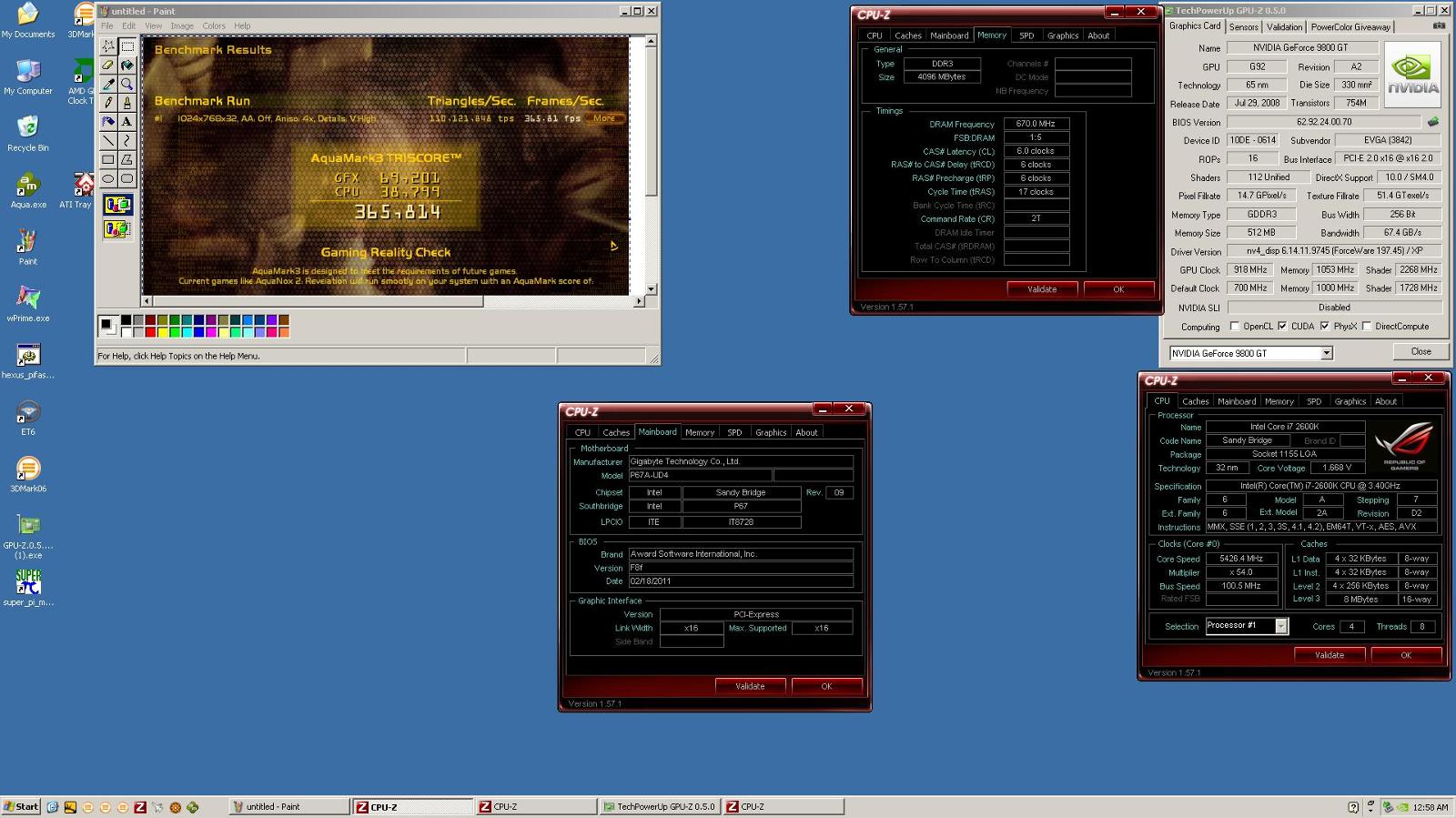Open the Recycle Bin desktop icon
This screenshot has width=1456, height=818.
(28, 133)
